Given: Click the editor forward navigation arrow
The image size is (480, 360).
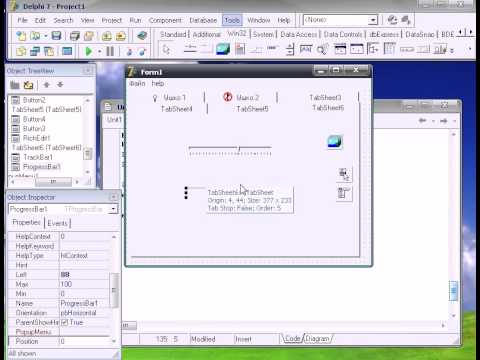Looking at the screenshot, I should [x=444, y=121].
